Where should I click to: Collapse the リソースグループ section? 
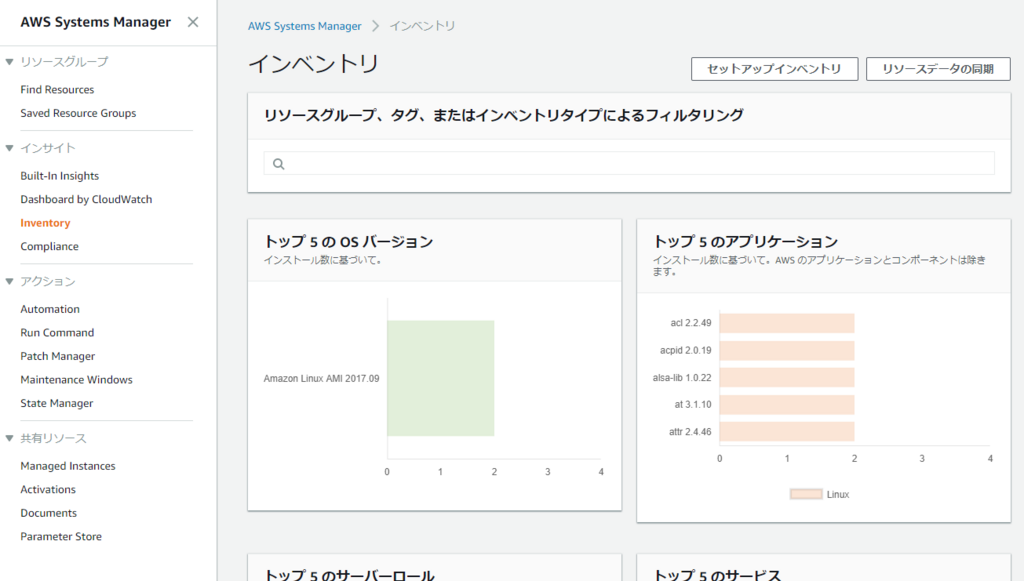coord(9,62)
